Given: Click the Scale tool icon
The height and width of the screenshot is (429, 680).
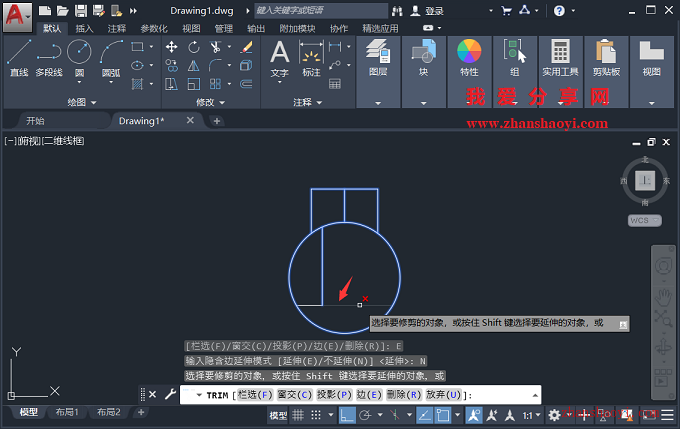Looking at the screenshot, I should [x=194, y=84].
